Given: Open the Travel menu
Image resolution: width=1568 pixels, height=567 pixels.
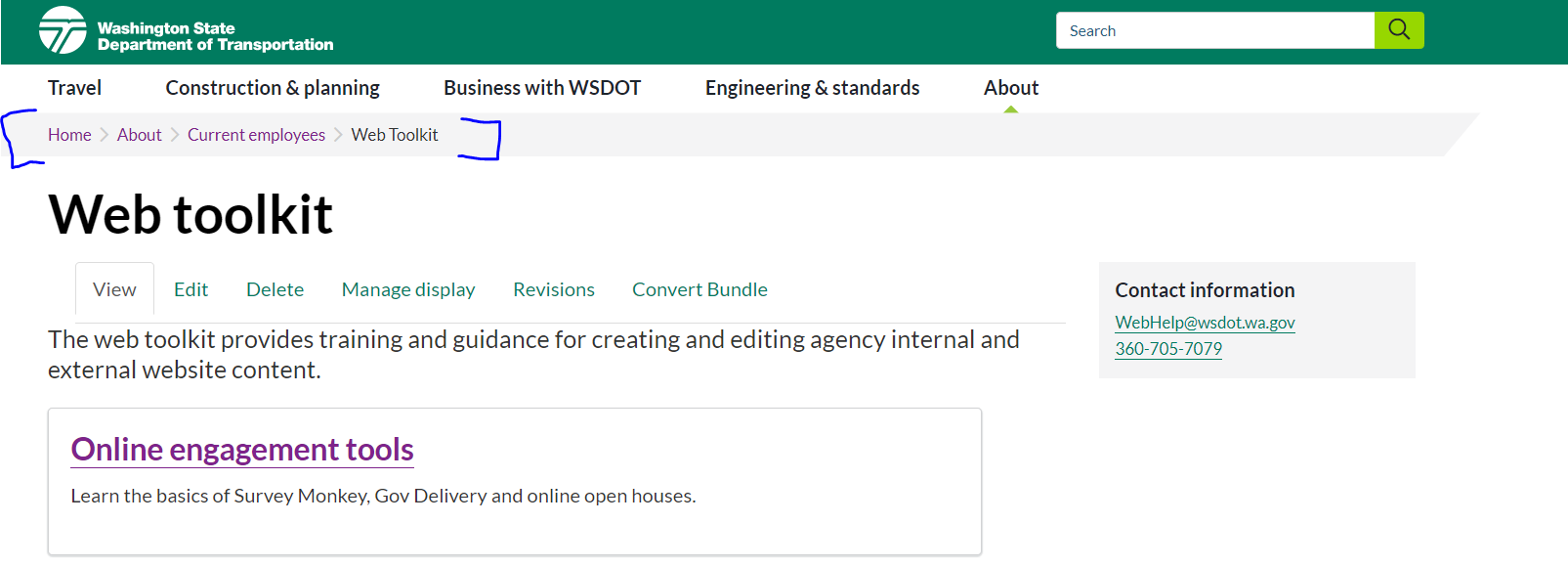Looking at the screenshot, I should 74,88.
